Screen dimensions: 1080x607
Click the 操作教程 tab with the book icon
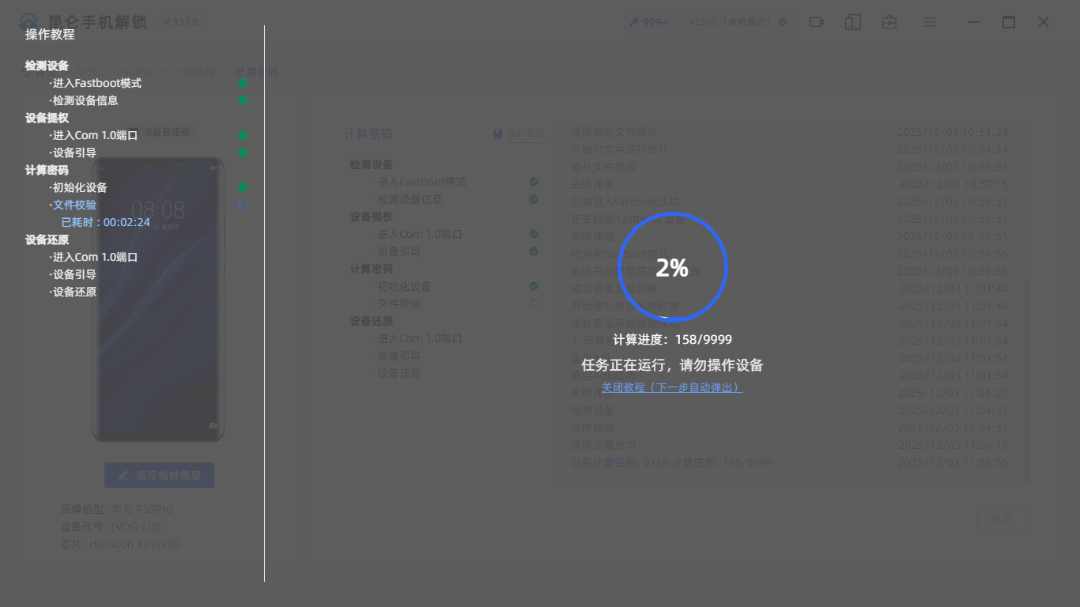pyautogui.click(x=519, y=134)
